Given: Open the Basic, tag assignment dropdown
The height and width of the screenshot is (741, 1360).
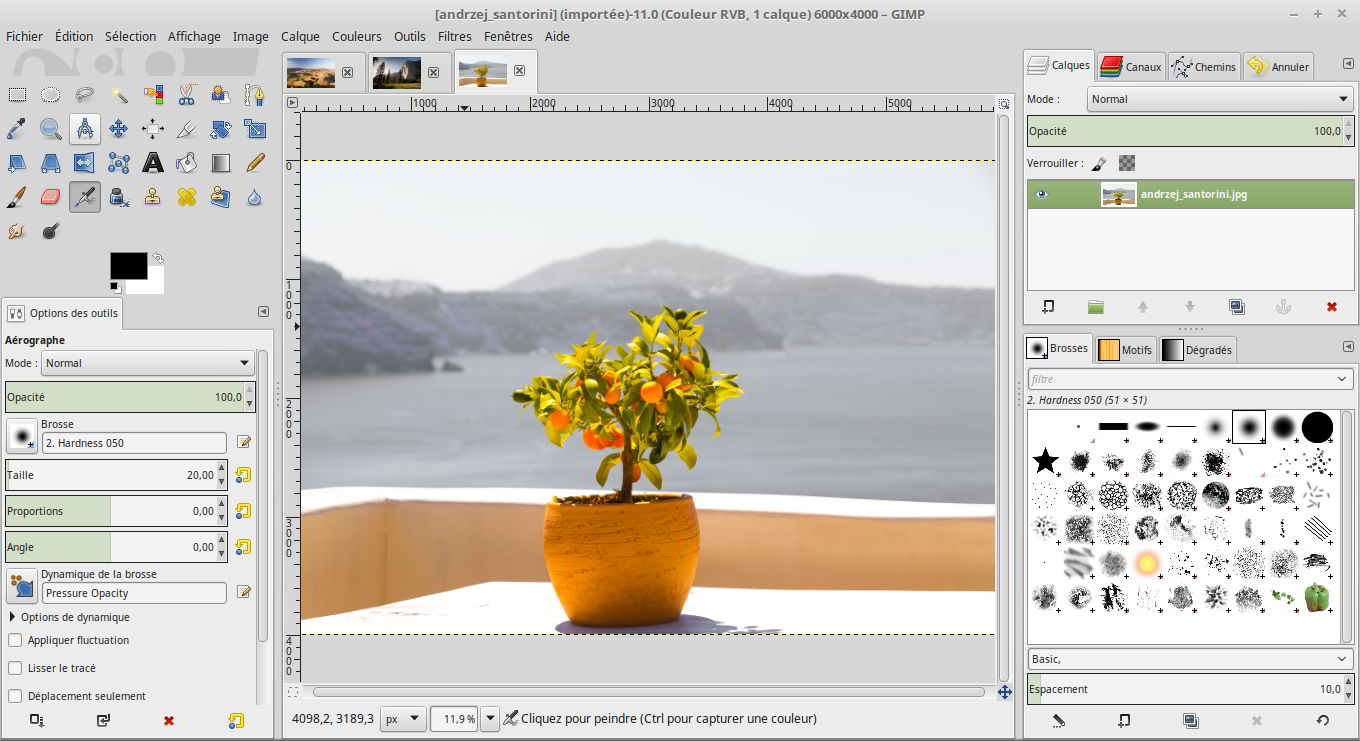Looking at the screenshot, I should (1343, 659).
